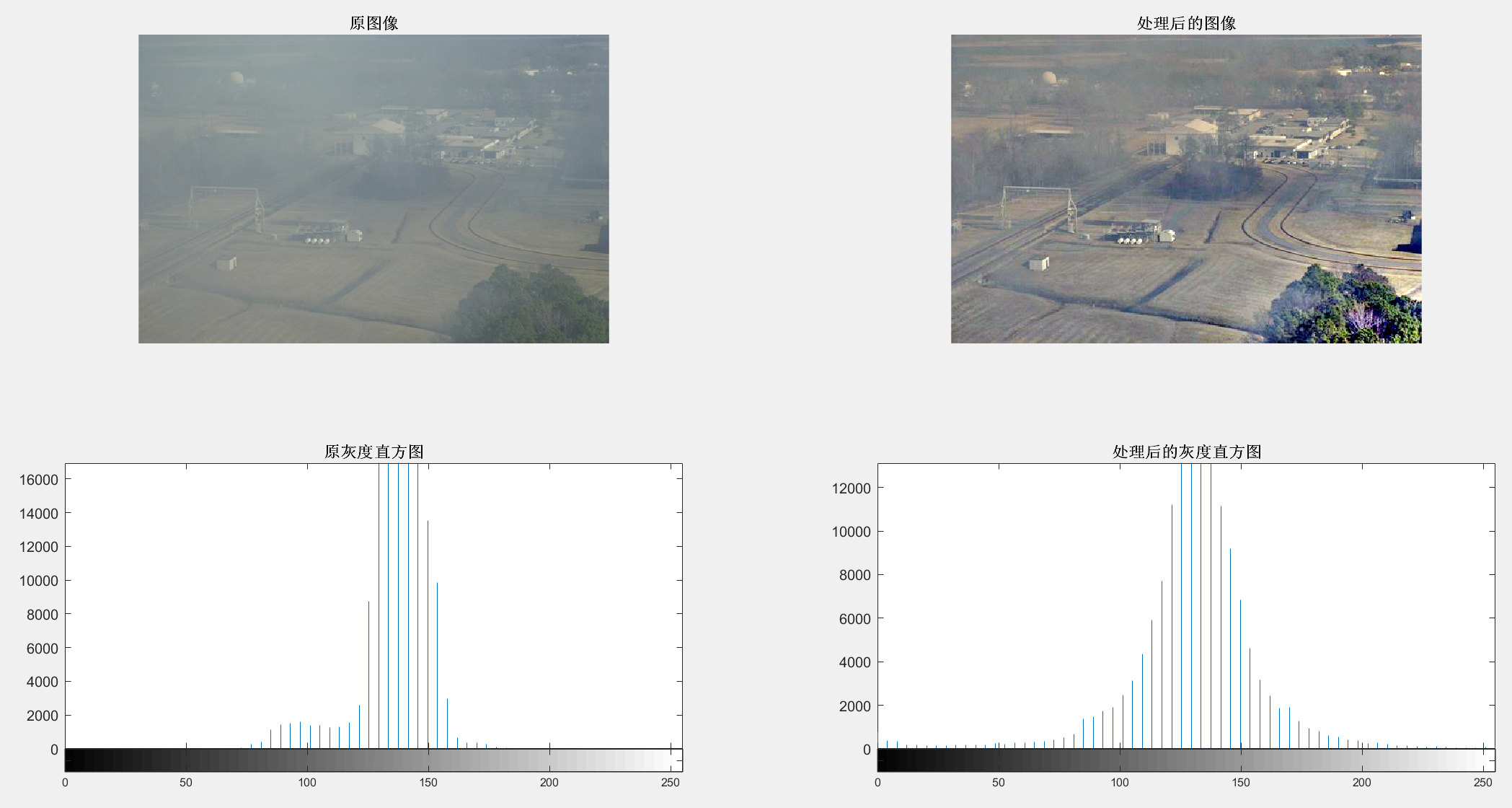This screenshot has height=808, width=1512.
Task: Click the 8000 tick on original histogram
Action: [43, 615]
